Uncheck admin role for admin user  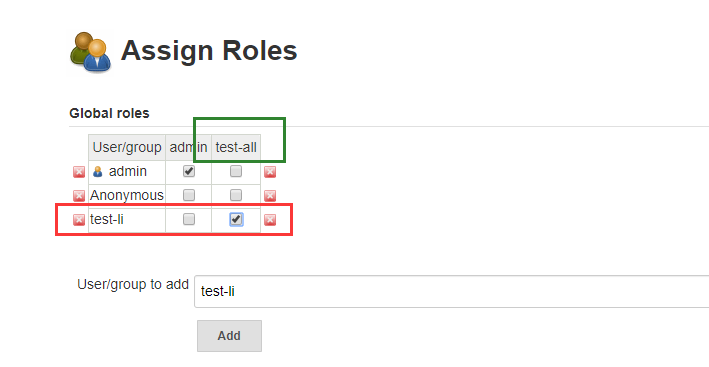click(x=189, y=171)
